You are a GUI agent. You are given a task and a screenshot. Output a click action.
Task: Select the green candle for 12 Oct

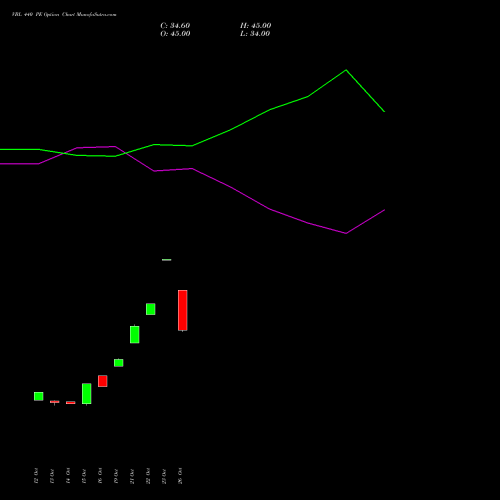pyautogui.click(x=39, y=396)
